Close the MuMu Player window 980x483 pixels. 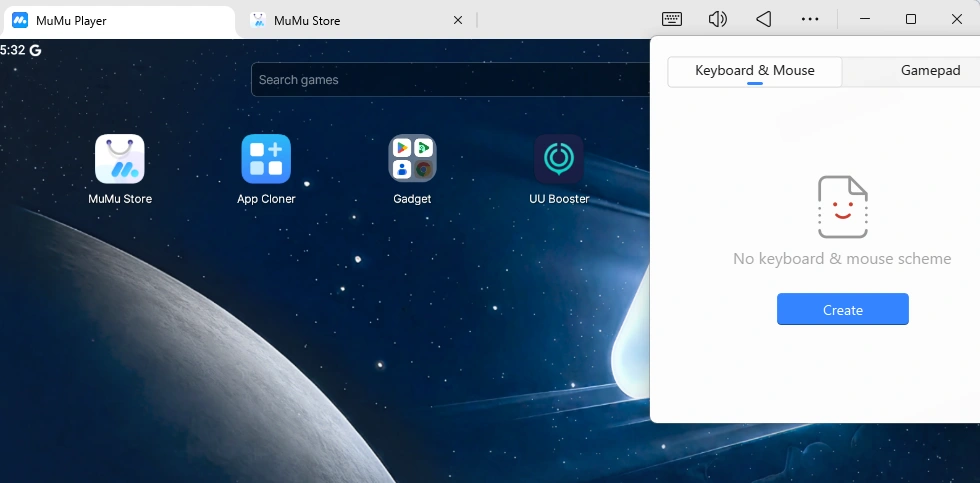point(956,19)
